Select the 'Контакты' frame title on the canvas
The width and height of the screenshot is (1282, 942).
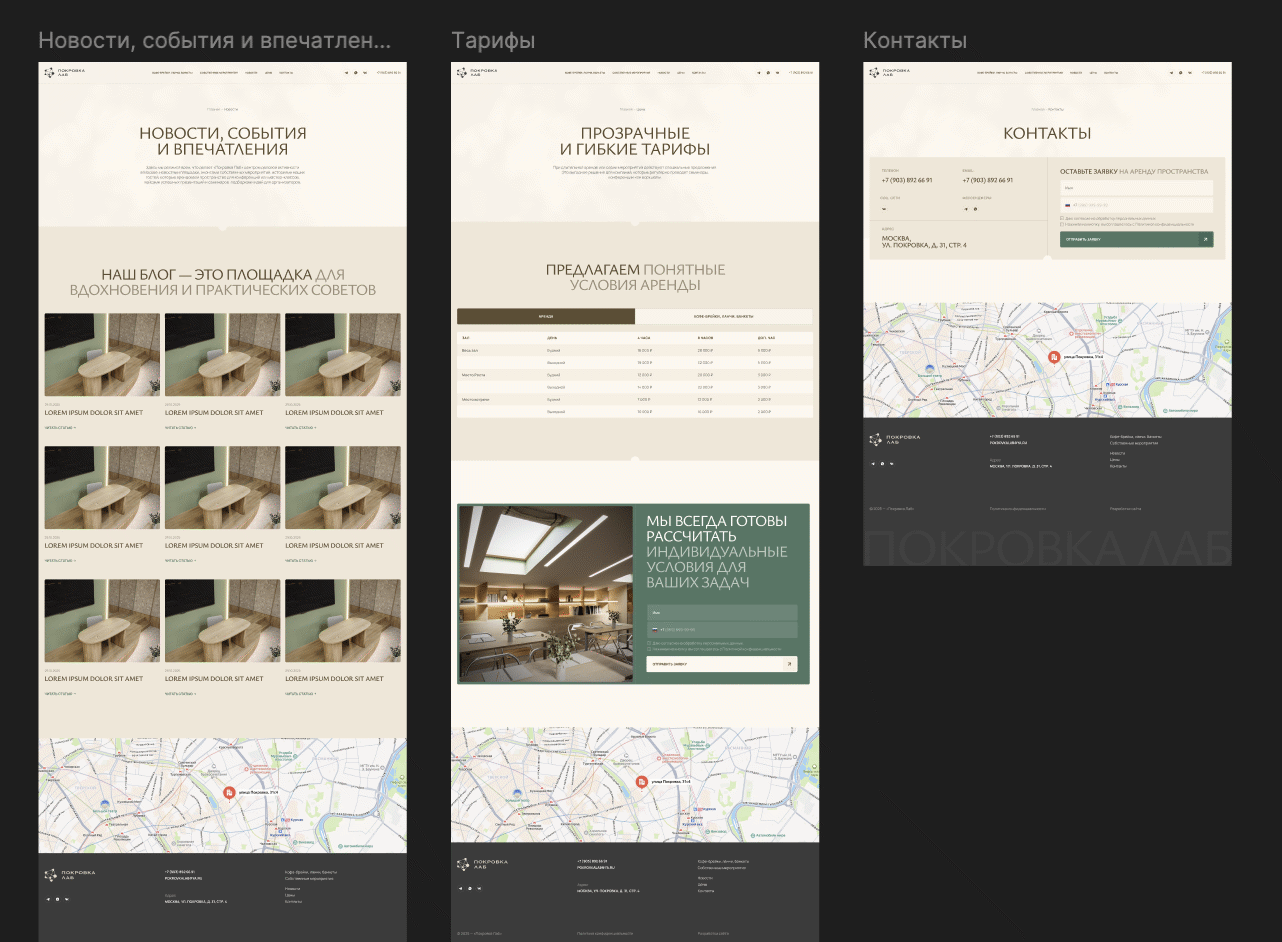point(914,41)
